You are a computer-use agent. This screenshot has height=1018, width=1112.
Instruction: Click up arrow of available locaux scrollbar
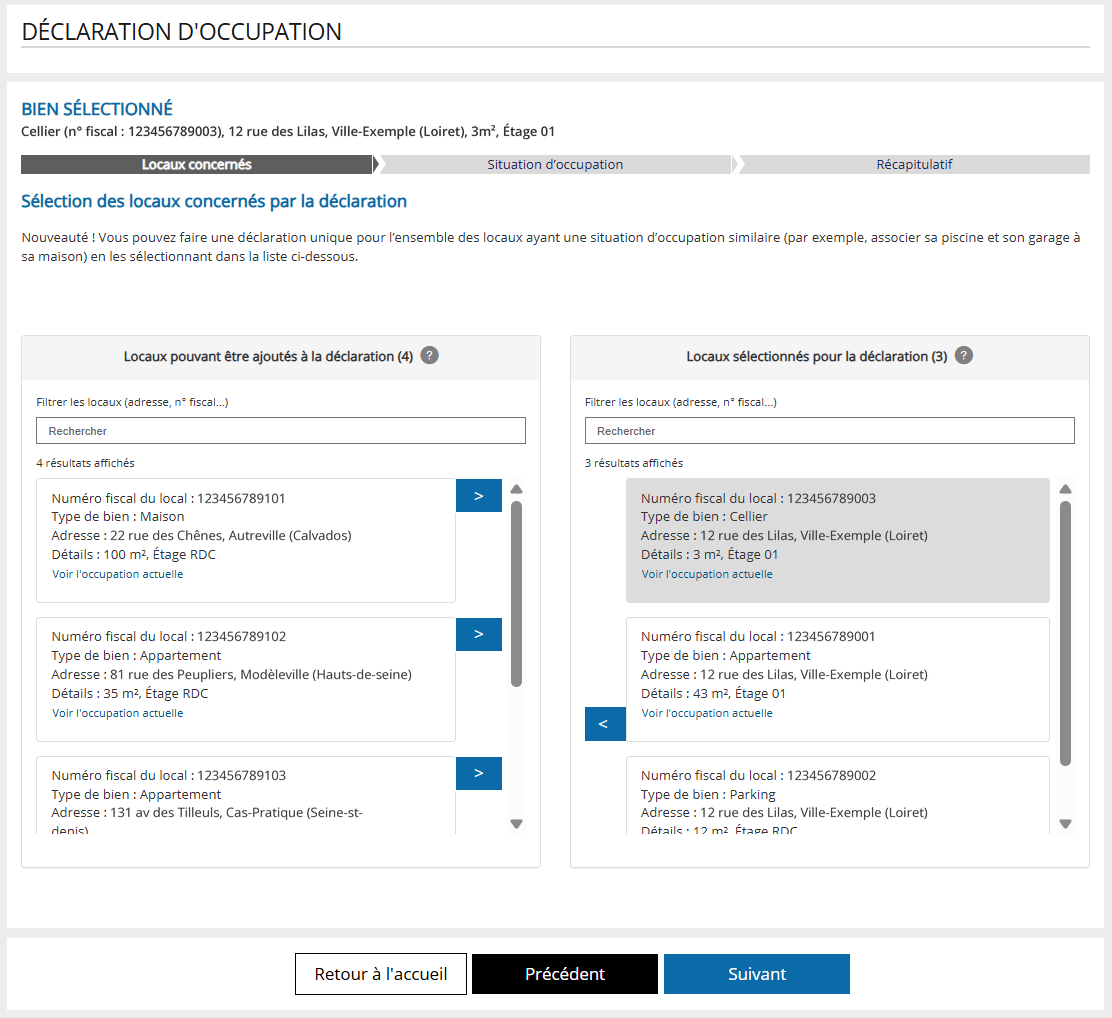point(516,489)
